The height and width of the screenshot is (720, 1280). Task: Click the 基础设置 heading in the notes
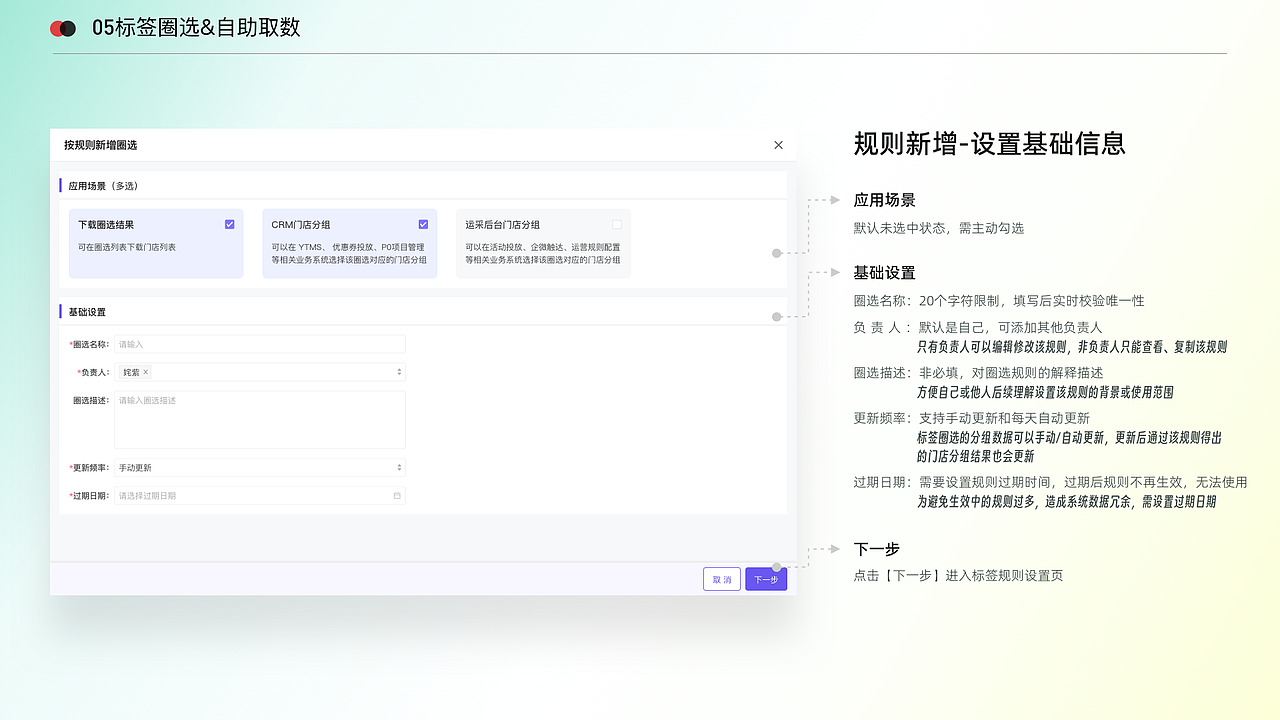[884, 273]
